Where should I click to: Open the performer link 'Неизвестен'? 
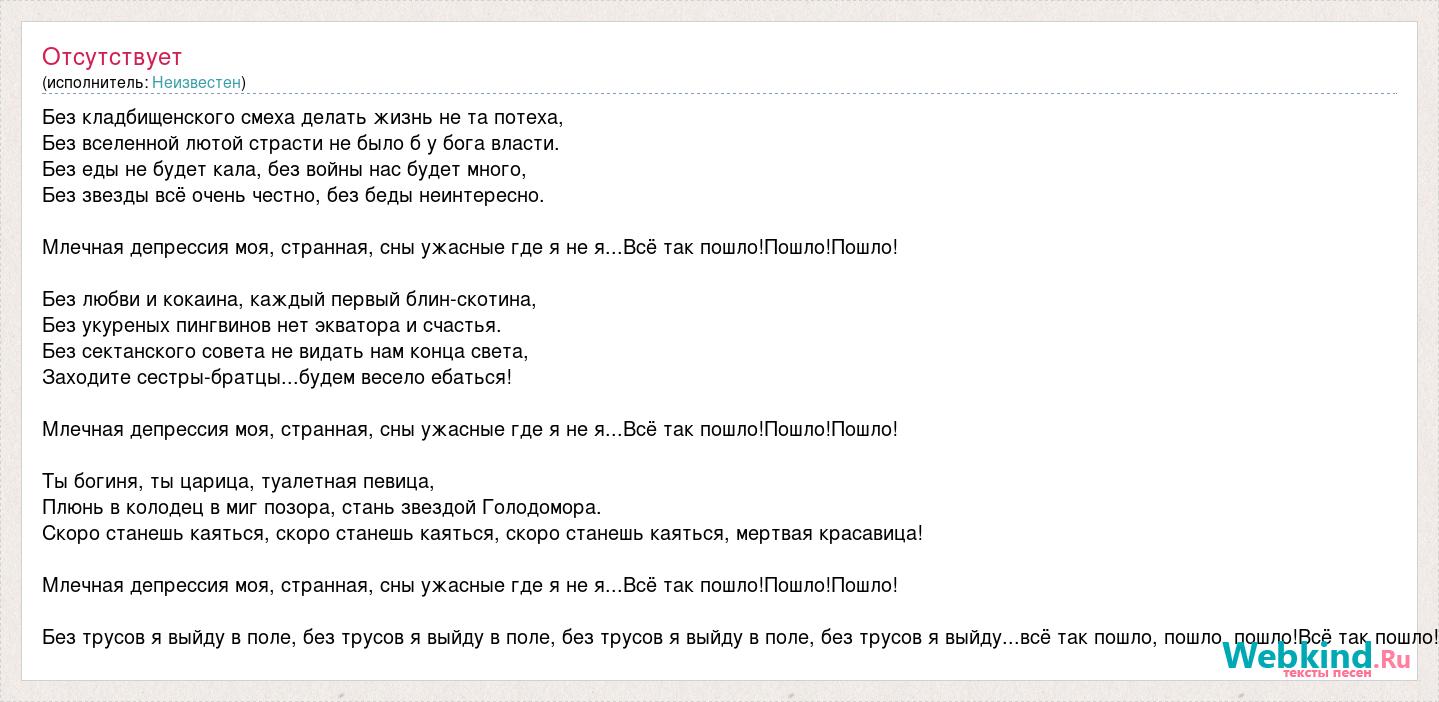[x=196, y=82]
